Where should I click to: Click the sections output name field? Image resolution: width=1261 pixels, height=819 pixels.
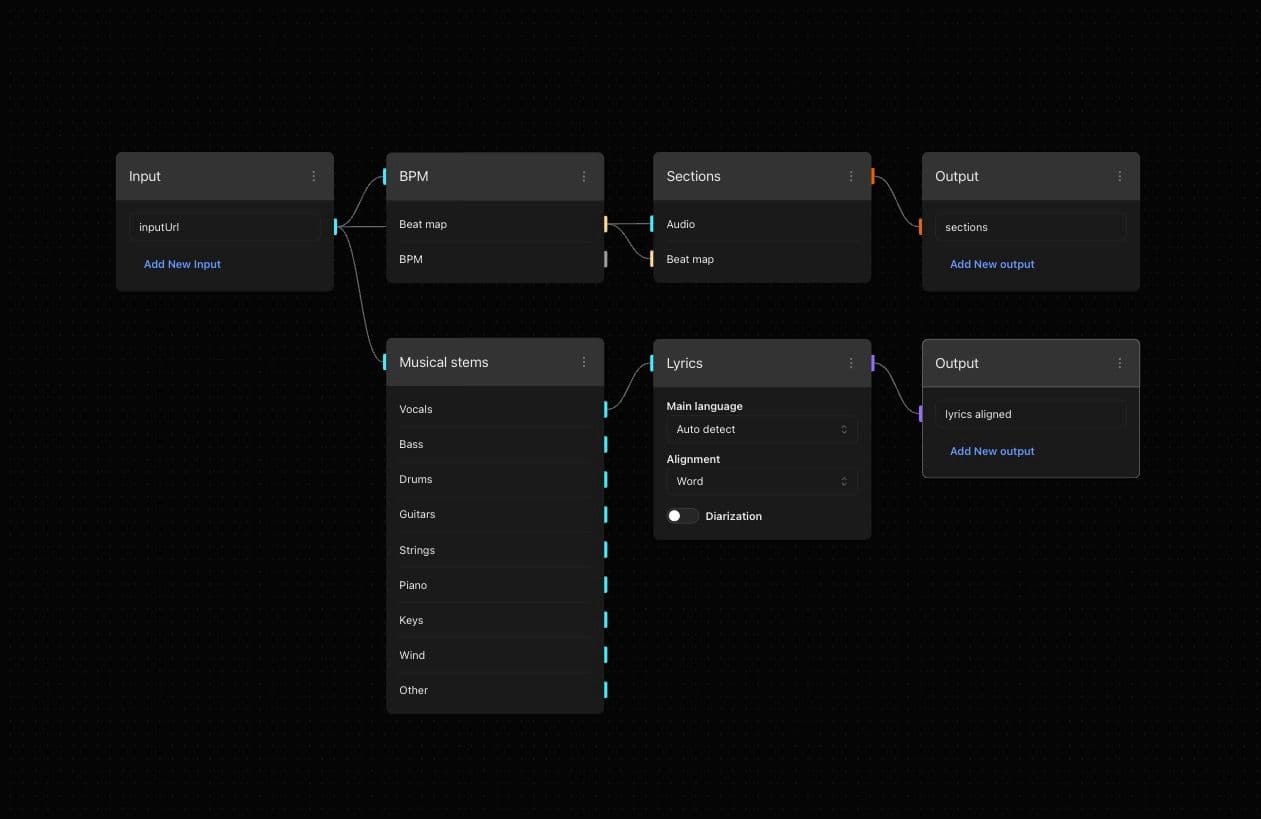tap(1030, 227)
